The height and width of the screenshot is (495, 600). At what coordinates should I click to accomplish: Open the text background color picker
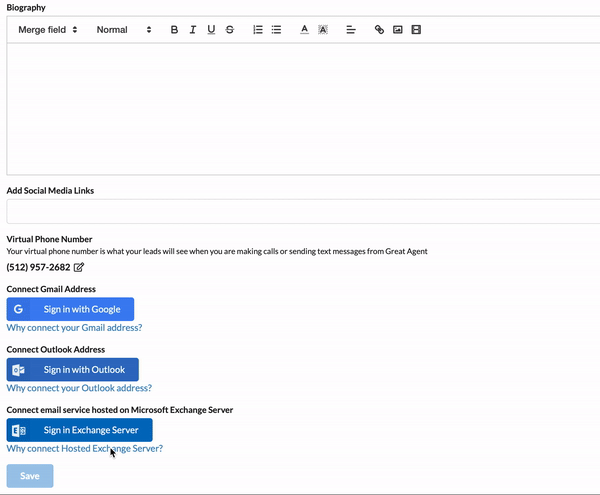[x=323, y=30]
